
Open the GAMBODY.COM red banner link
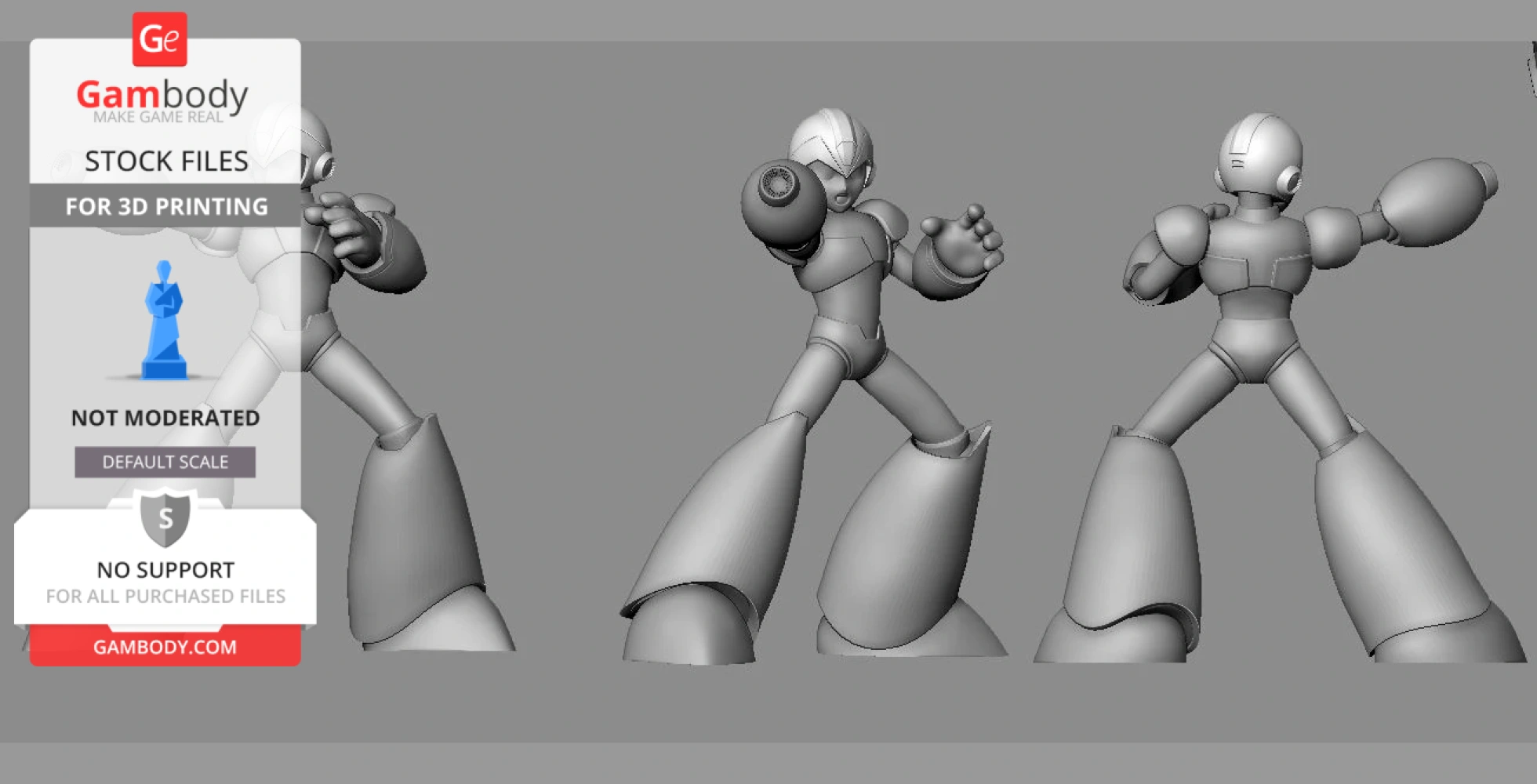[165, 647]
